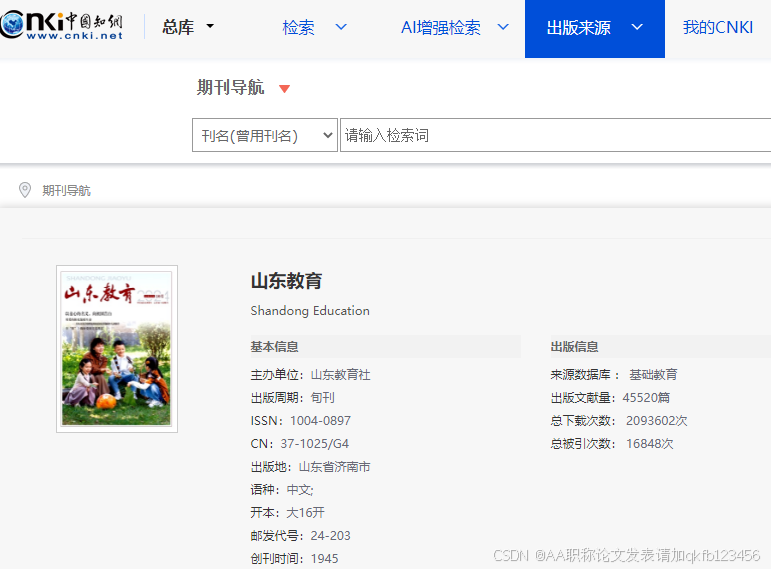Click 总被引次数 value 16848次
771x569 pixels.
pos(650,444)
